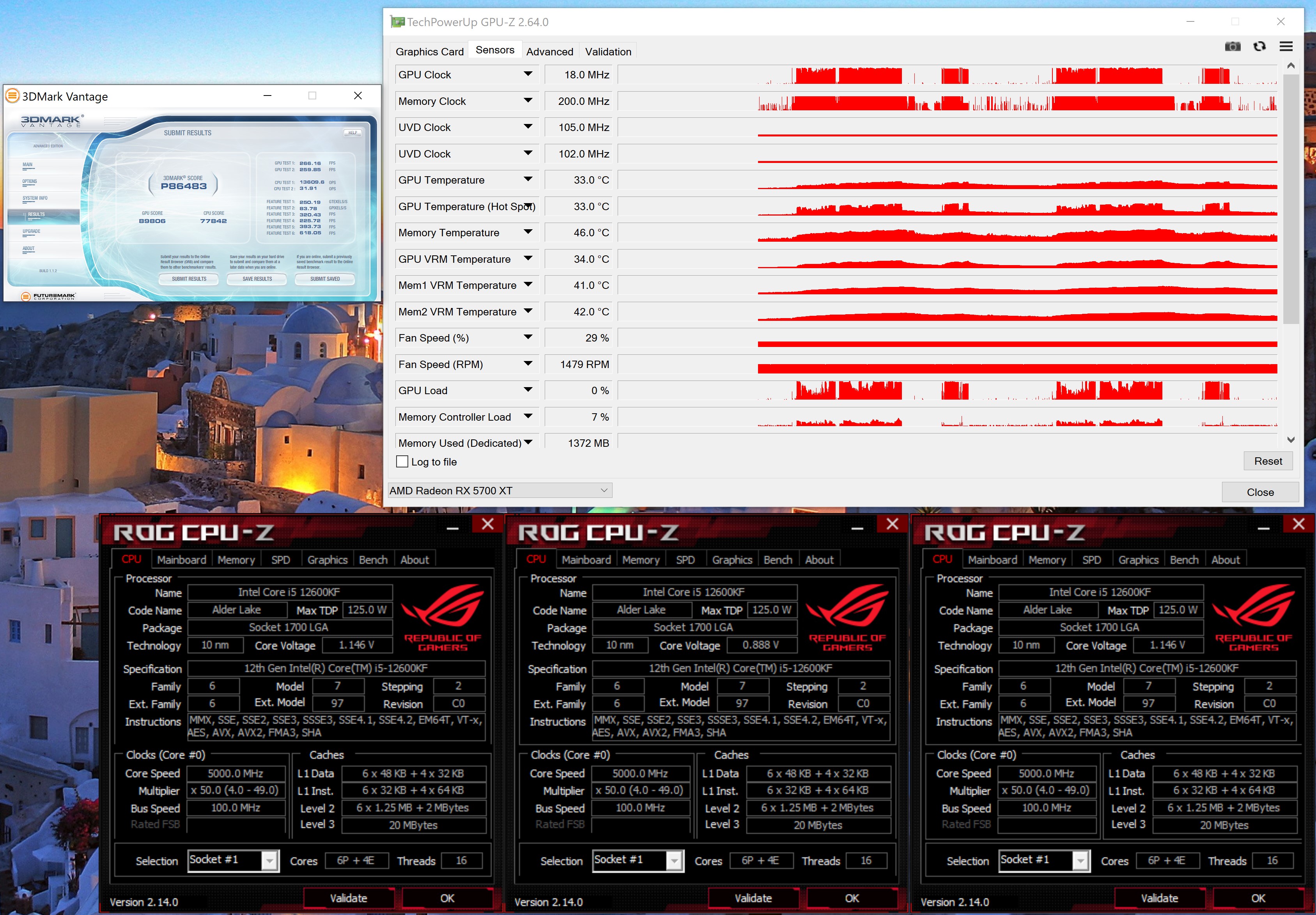1316x915 pixels.
Task: Open SPD tab in left CPU-Z
Action: pos(281,560)
